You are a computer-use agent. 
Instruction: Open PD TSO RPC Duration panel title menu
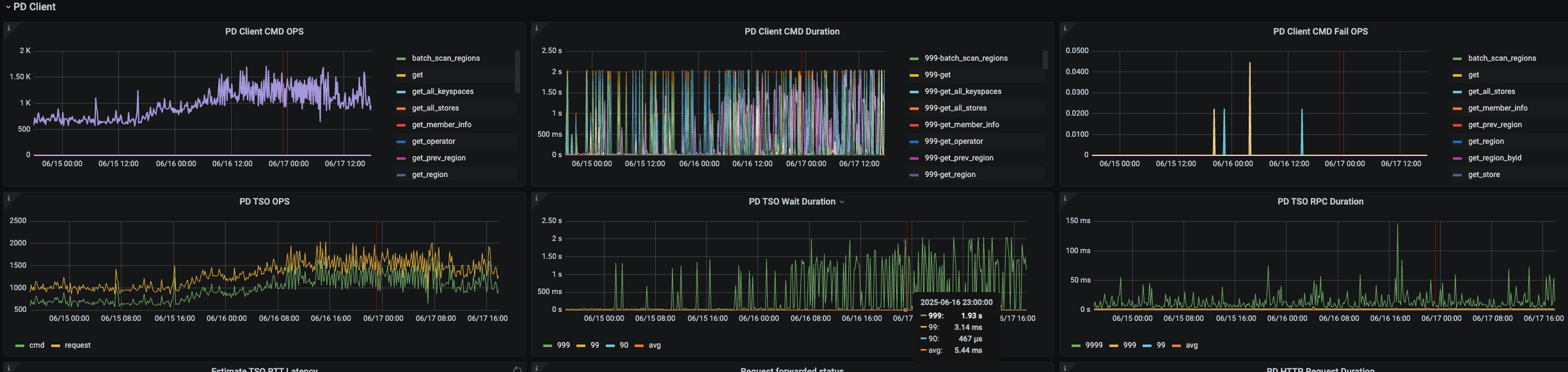point(1320,201)
